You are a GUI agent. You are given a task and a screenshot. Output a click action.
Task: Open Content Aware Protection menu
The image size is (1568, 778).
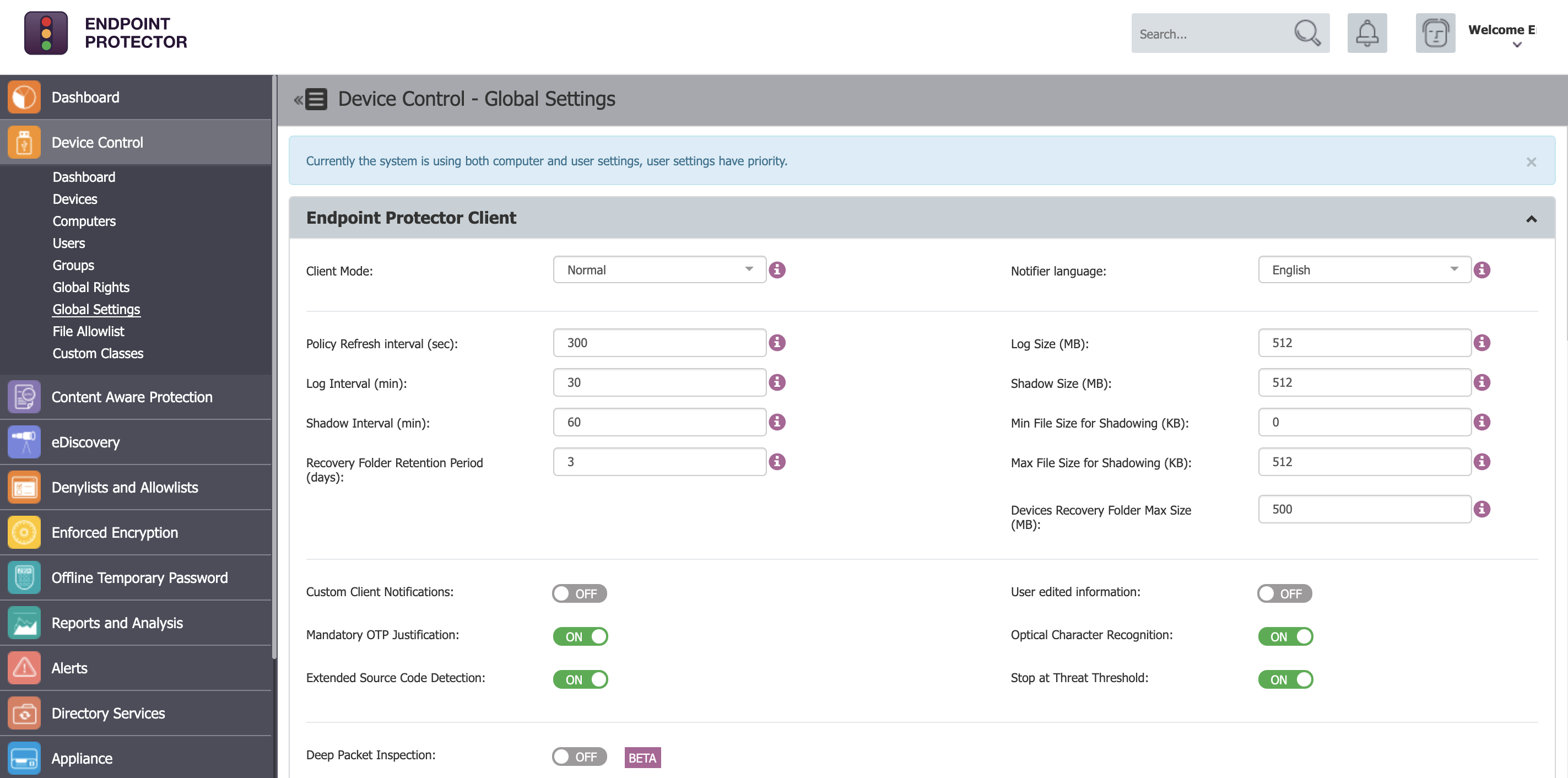tap(132, 397)
